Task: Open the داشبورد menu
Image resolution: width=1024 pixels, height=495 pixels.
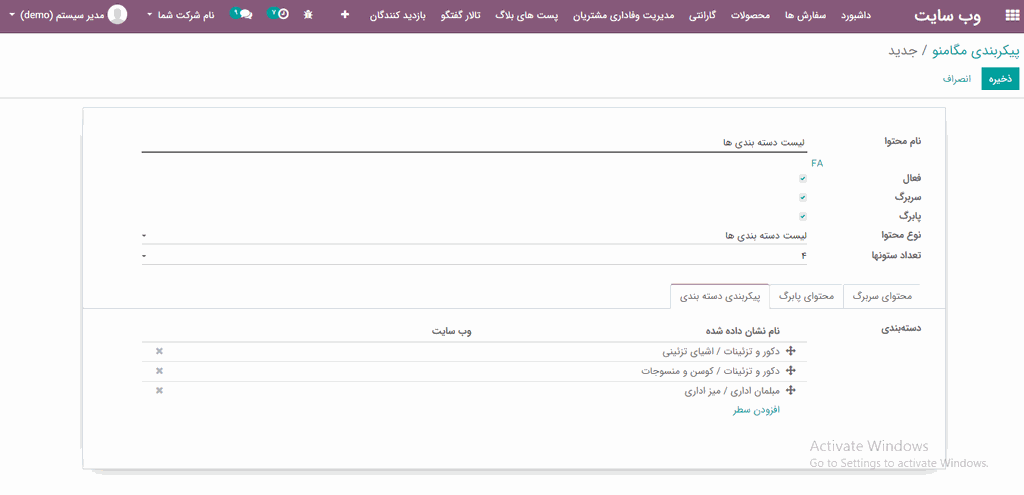Action: tap(854, 14)
